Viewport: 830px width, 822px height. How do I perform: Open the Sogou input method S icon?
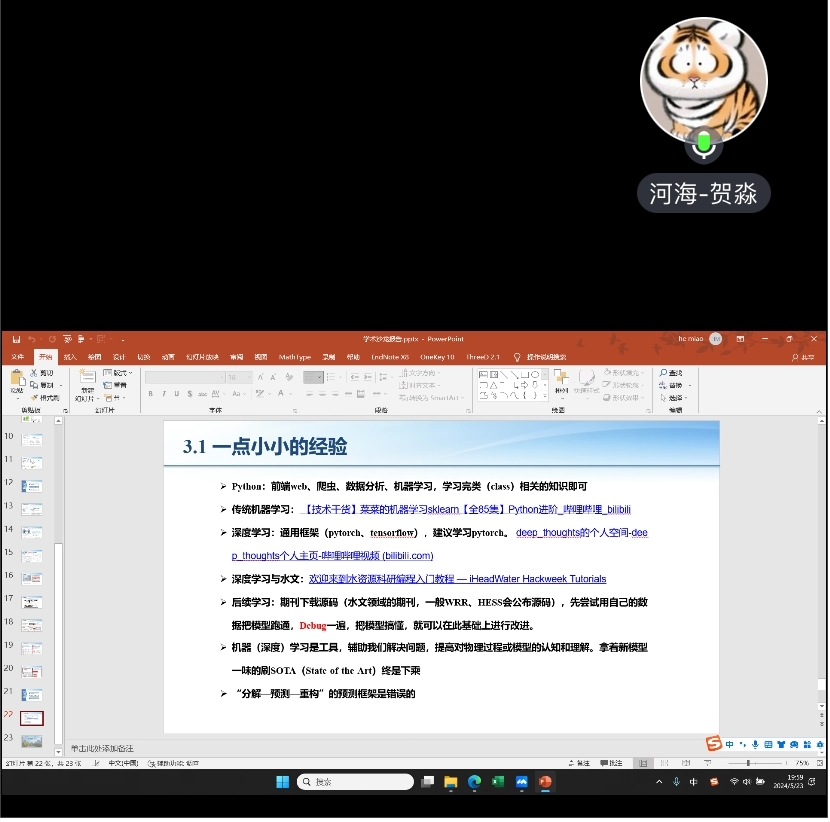pos(713,744)
